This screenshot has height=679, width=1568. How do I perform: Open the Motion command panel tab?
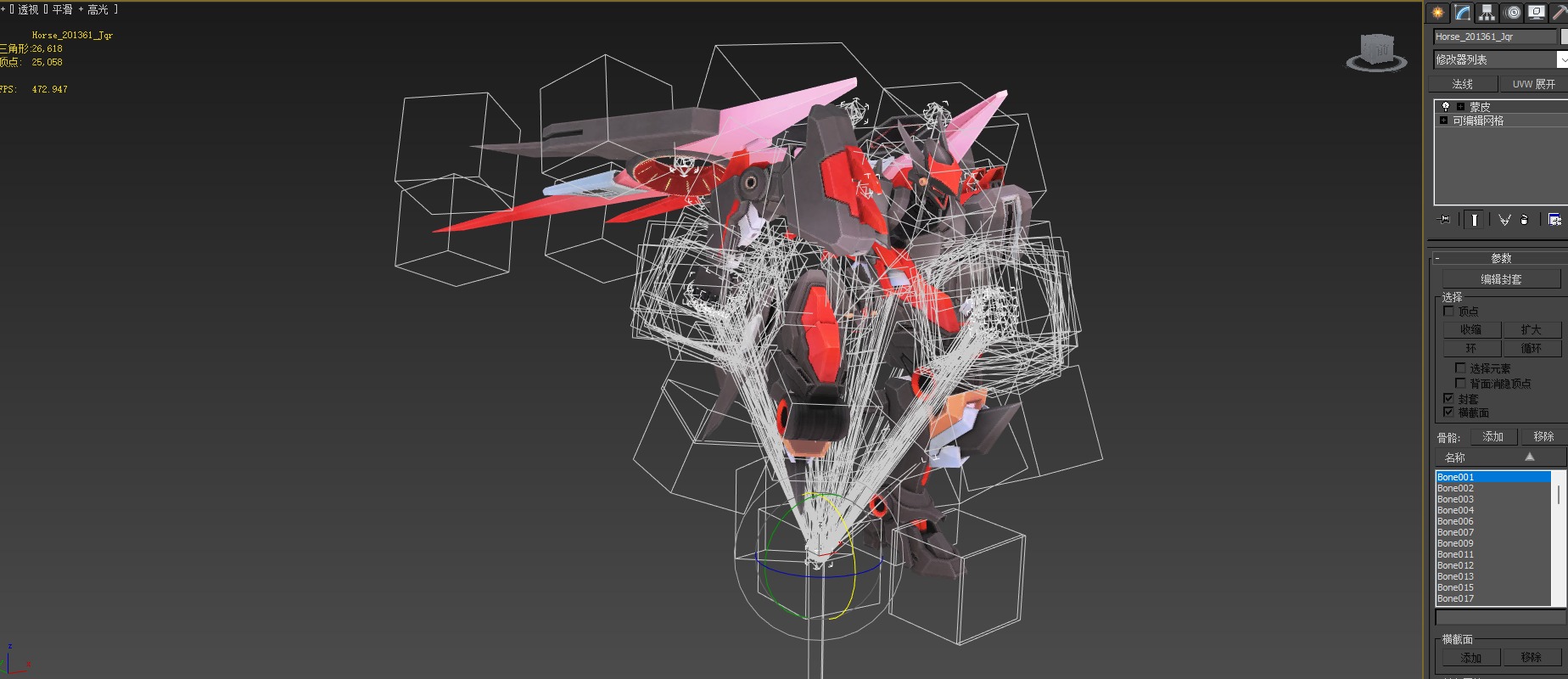tap(1512, 13)
